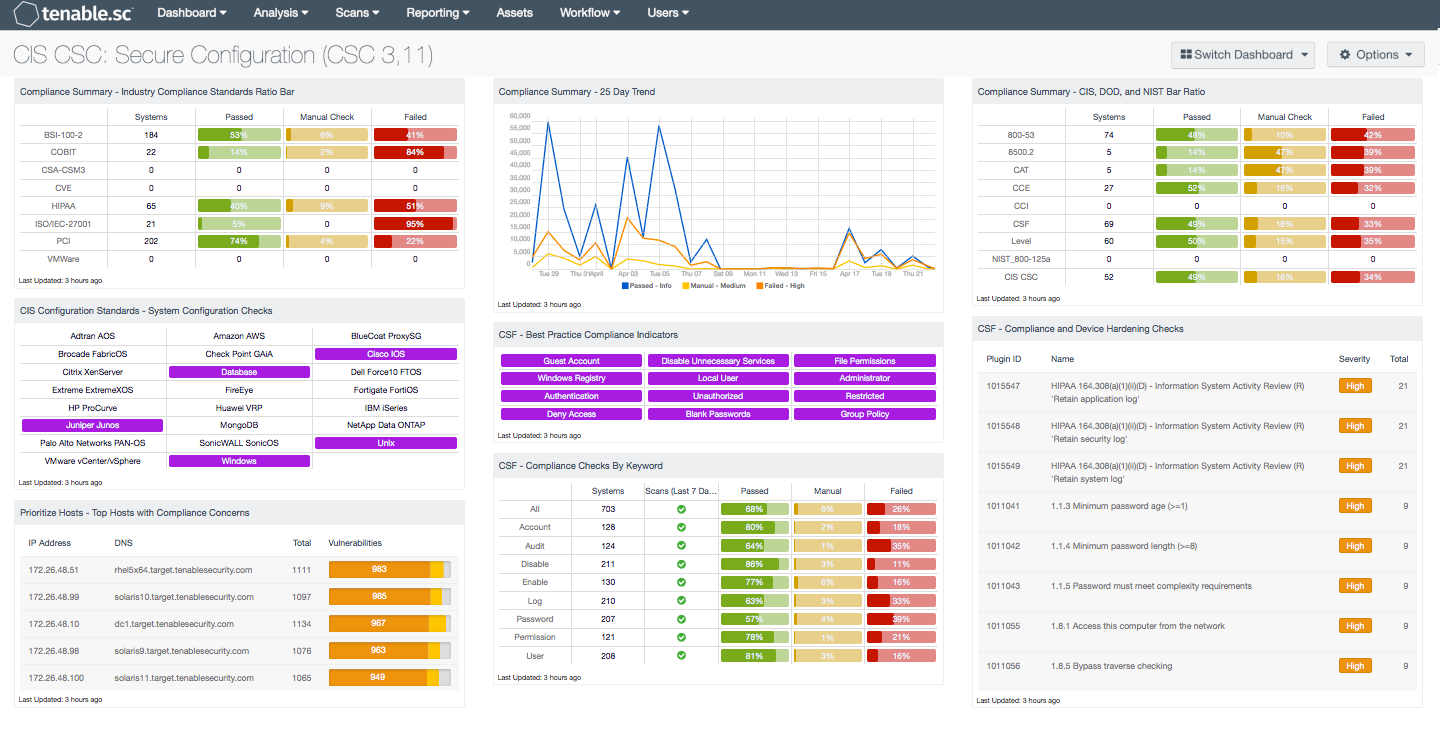Click the Manual - Medium legend swatch
1440x752 pixels.
click(x=686, y=286)
